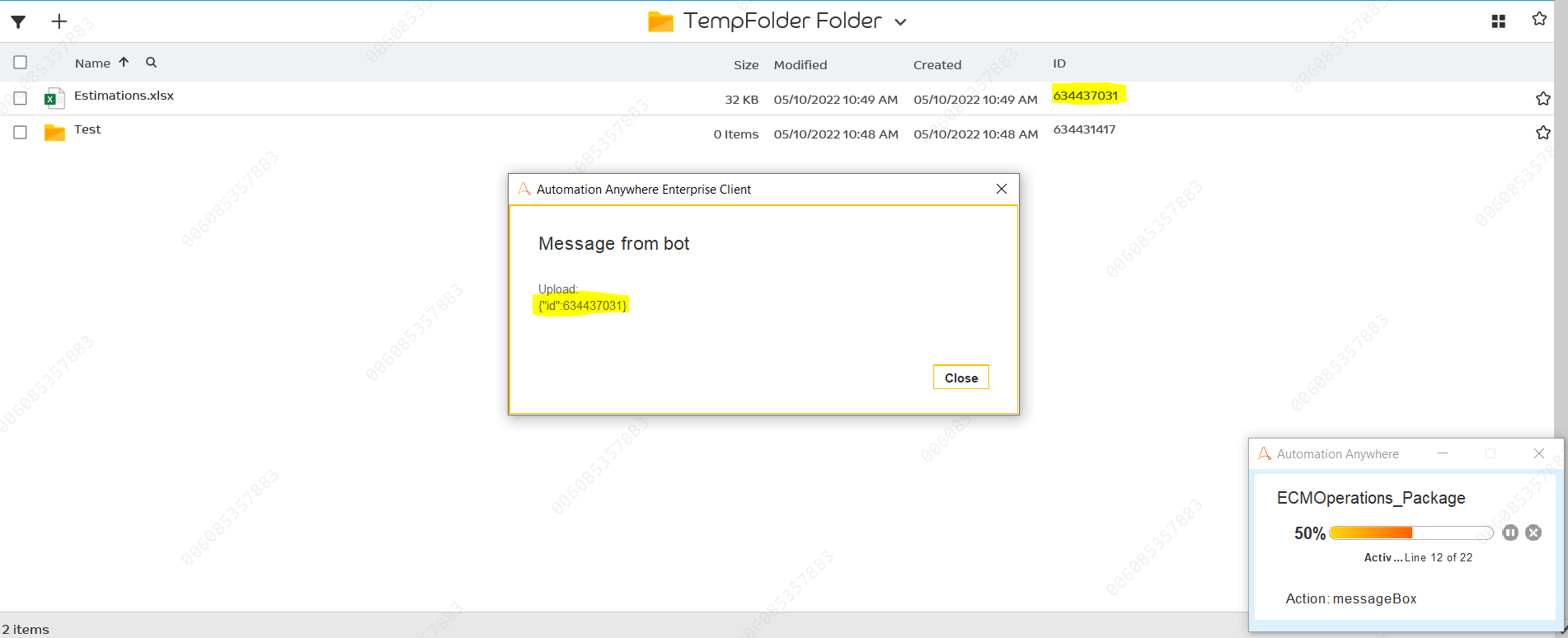
Task: Click the Message from bot heading
Action: click(x=613, y=244)
